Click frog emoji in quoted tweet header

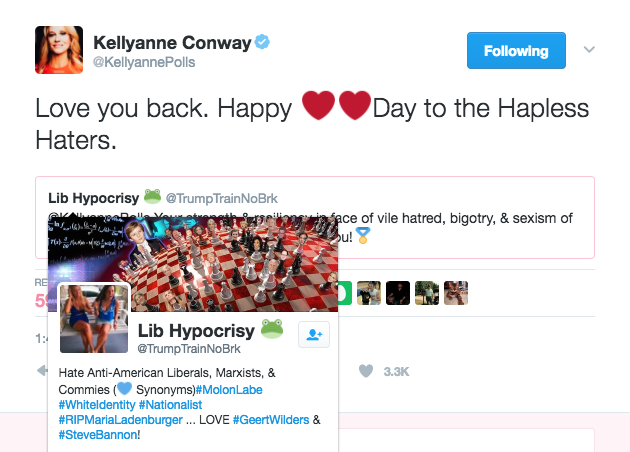pyautogui.click(x=152, y=195)
